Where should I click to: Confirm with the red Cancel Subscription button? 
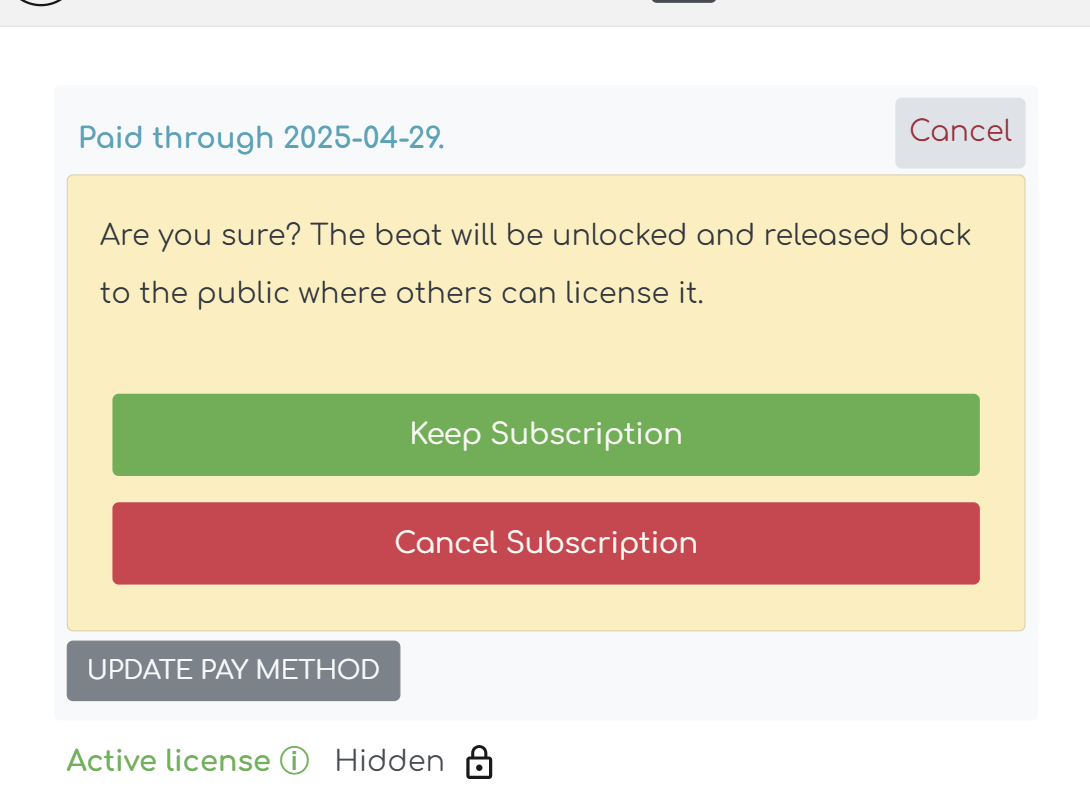point(546,543)
